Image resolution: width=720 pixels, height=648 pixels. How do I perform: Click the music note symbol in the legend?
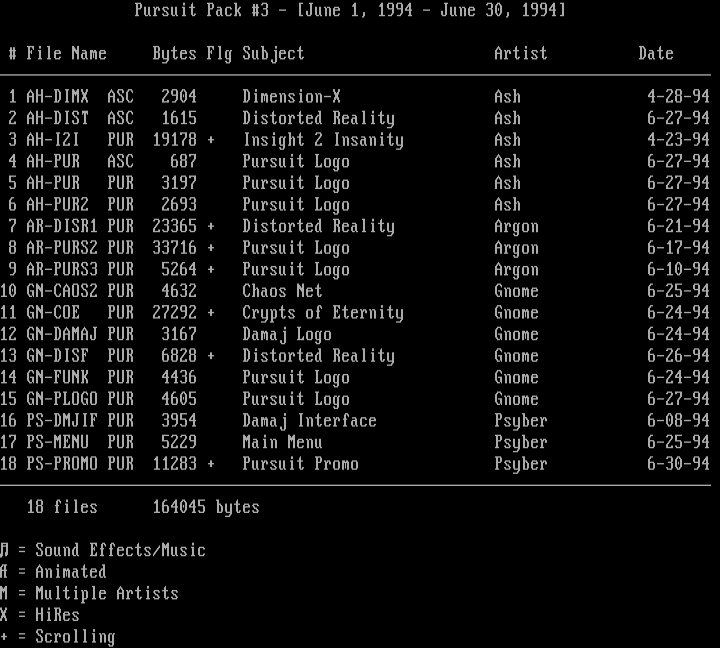[5, 550]
